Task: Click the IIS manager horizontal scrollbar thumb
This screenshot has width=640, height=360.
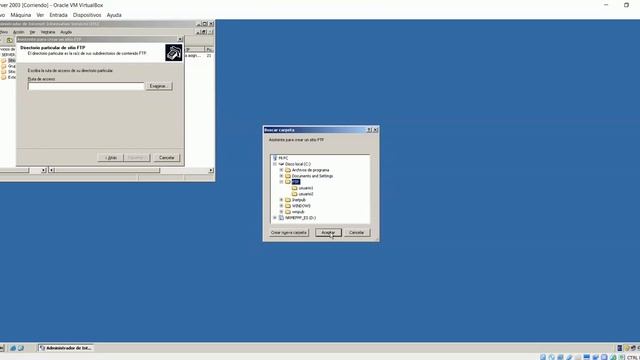Action: tap(107, 170)
